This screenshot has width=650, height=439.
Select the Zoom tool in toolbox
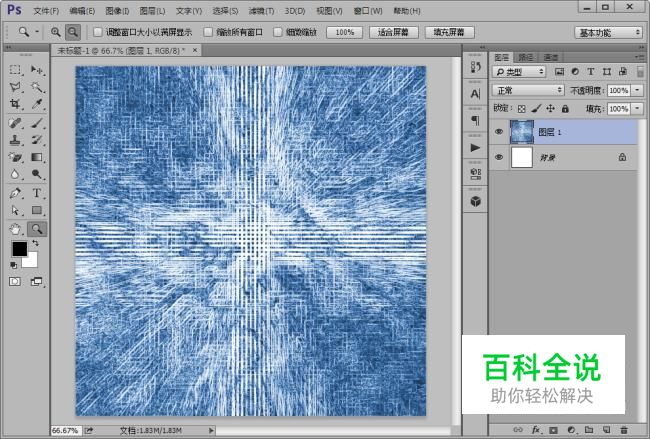[x=37, y=229]
